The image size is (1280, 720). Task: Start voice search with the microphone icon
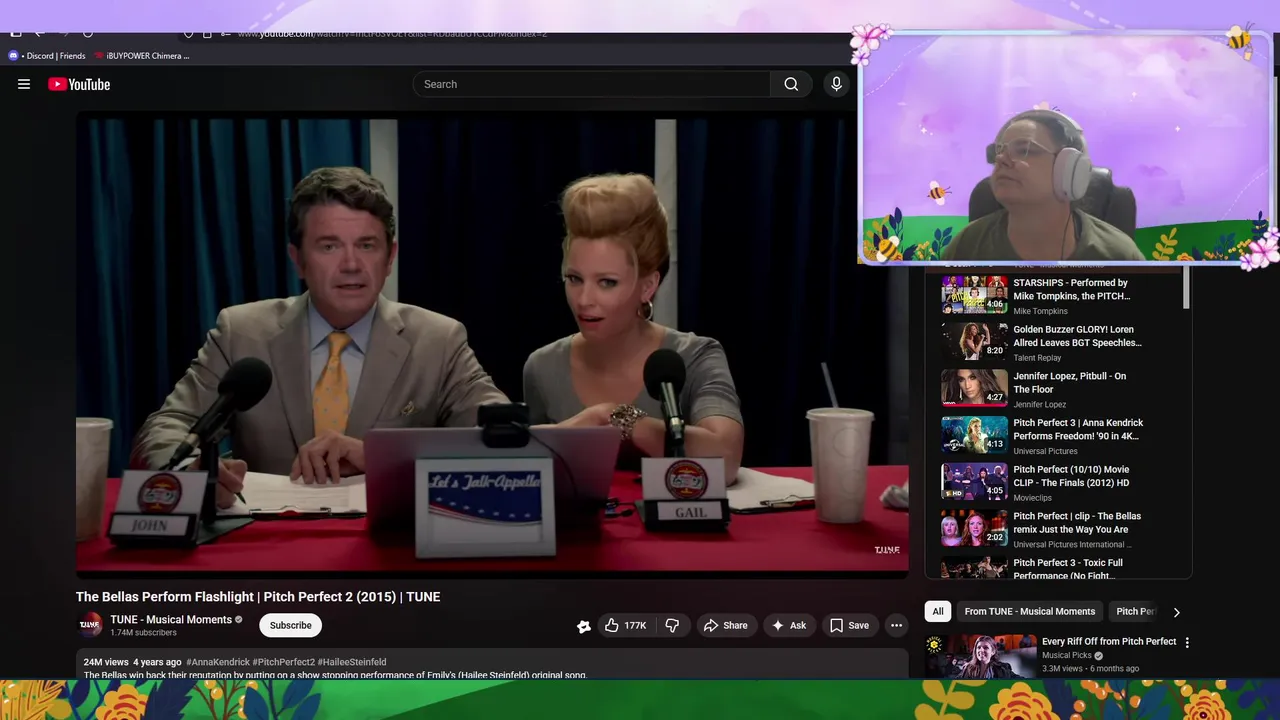click(837, 84)
